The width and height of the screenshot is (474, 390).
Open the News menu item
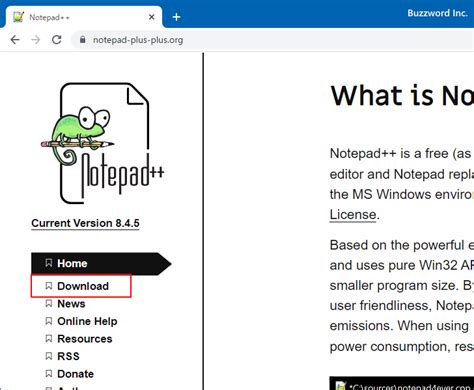click(x=71, y=304)
